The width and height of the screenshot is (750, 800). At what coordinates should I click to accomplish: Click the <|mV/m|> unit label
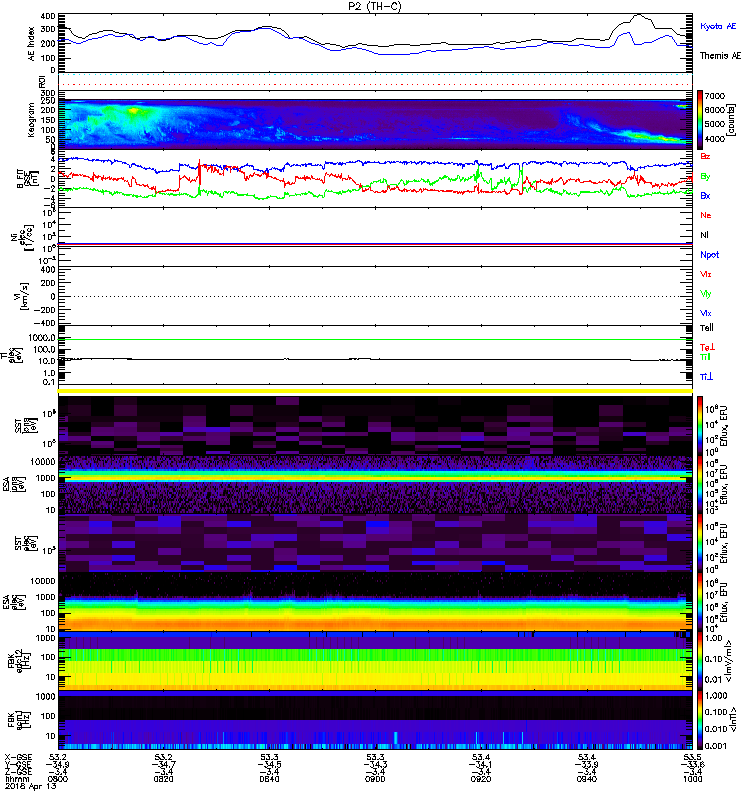[x=731, y=661]
